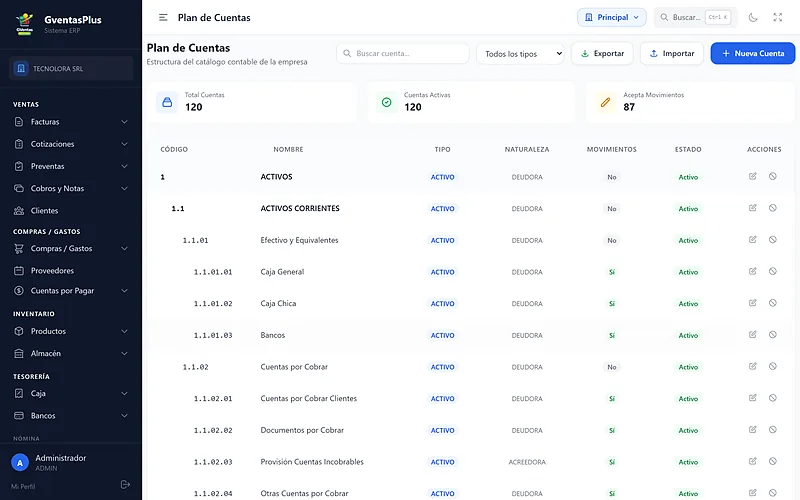800x500 pixels.
Task: Edit Cuentas por Cobrar Clientes account
Action: point(753,397)
